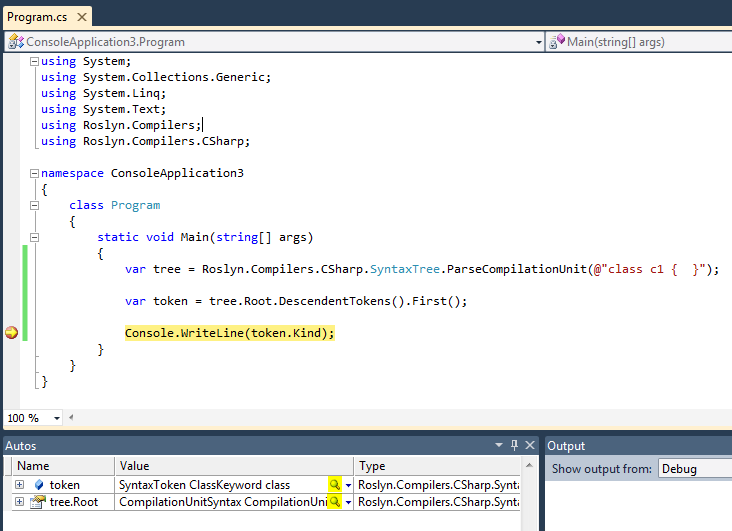
Task: Open visualizer magnifier for token value
Action: [x=334, y=485]
